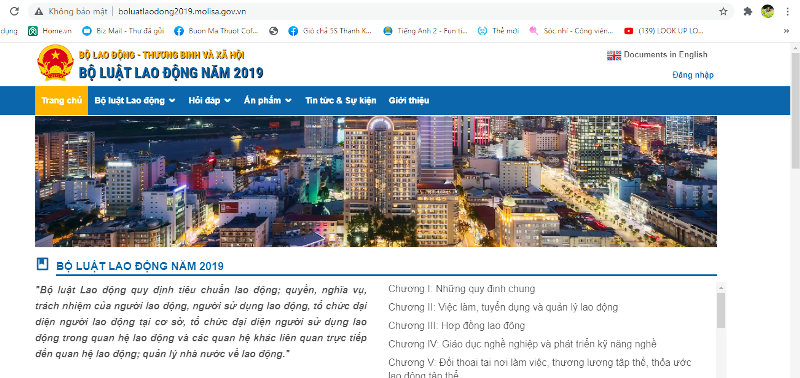
Task: Click the chapter list scrollbar thumb
Action: (x=721, y=310)
